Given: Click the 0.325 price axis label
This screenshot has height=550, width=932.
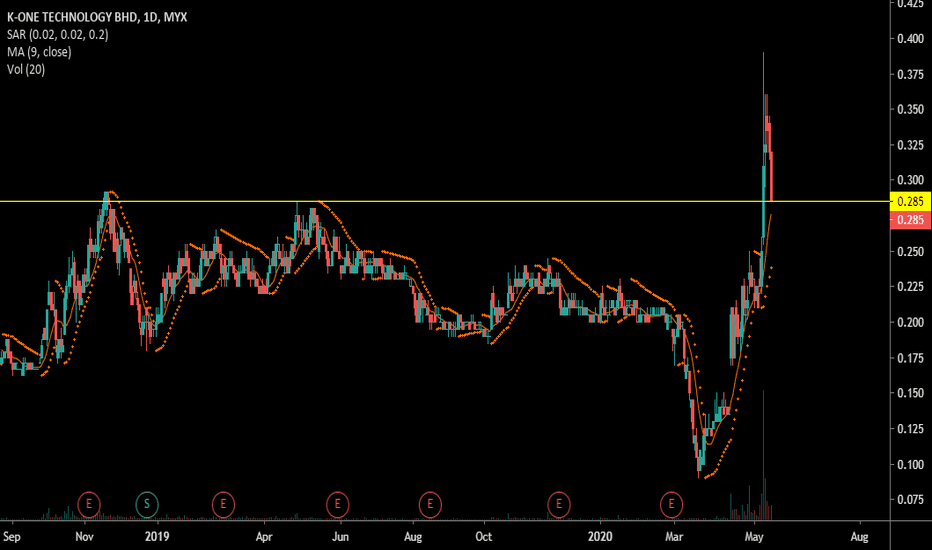Looking at the screenshot, I should pyautogui.click(x=911, y=145).
